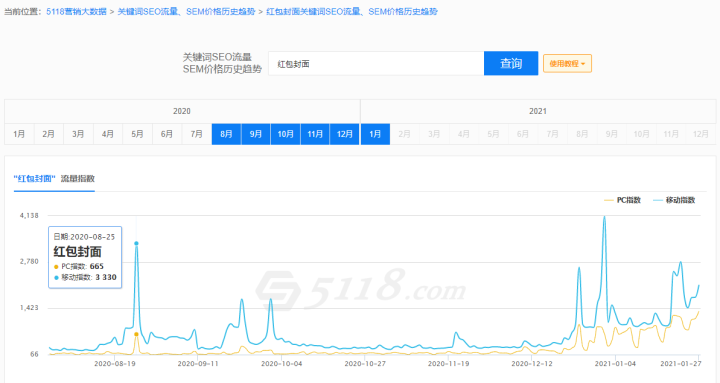720x383 pixels.
Task: Click the 1,423 y-axis value
Action: 29,308
